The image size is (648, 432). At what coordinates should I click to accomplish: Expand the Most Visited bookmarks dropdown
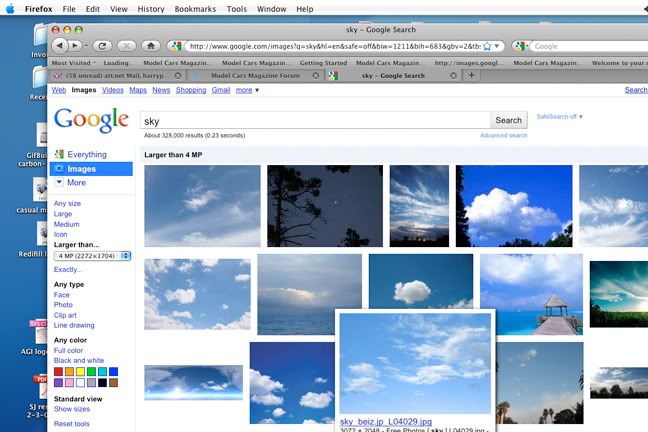74,63
